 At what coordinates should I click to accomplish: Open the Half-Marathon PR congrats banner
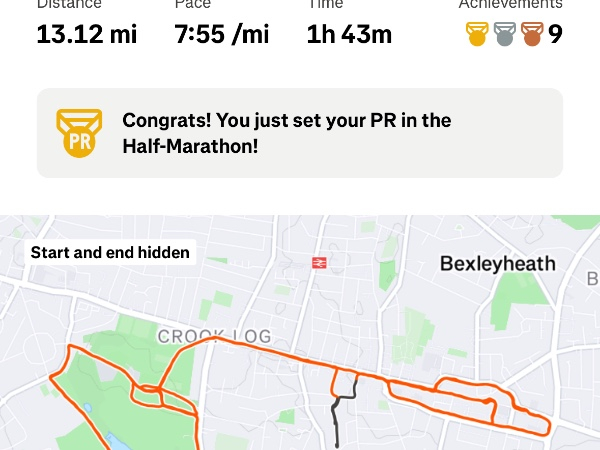(300, 133)
